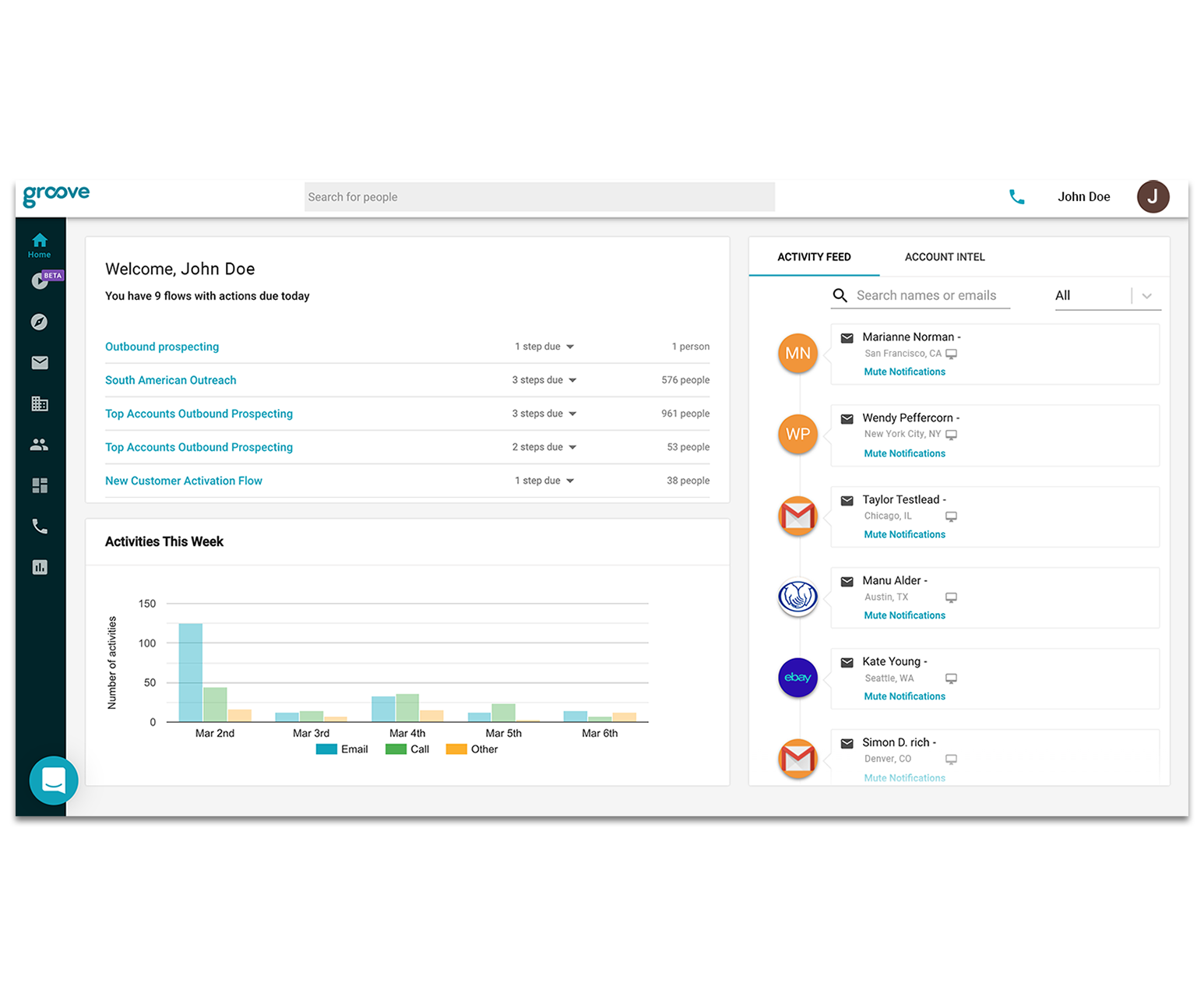This screenshot has height=997, width=1204.
Task: Open the phone dialer icon in sidebar
Action: [x=40, y=527]
